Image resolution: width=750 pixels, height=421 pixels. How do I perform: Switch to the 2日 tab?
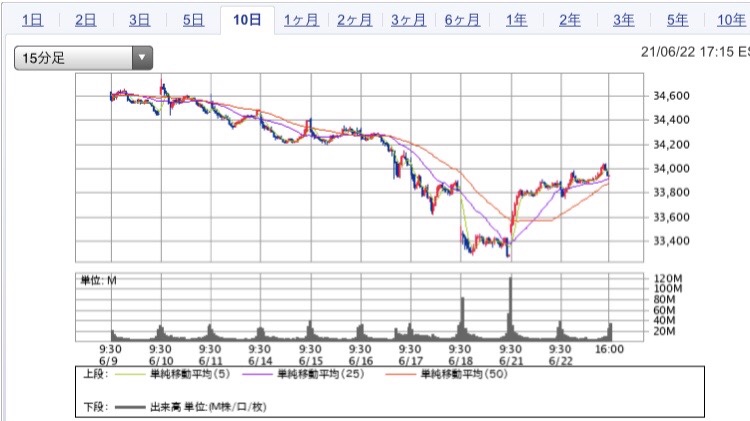[x=86, y=20]
